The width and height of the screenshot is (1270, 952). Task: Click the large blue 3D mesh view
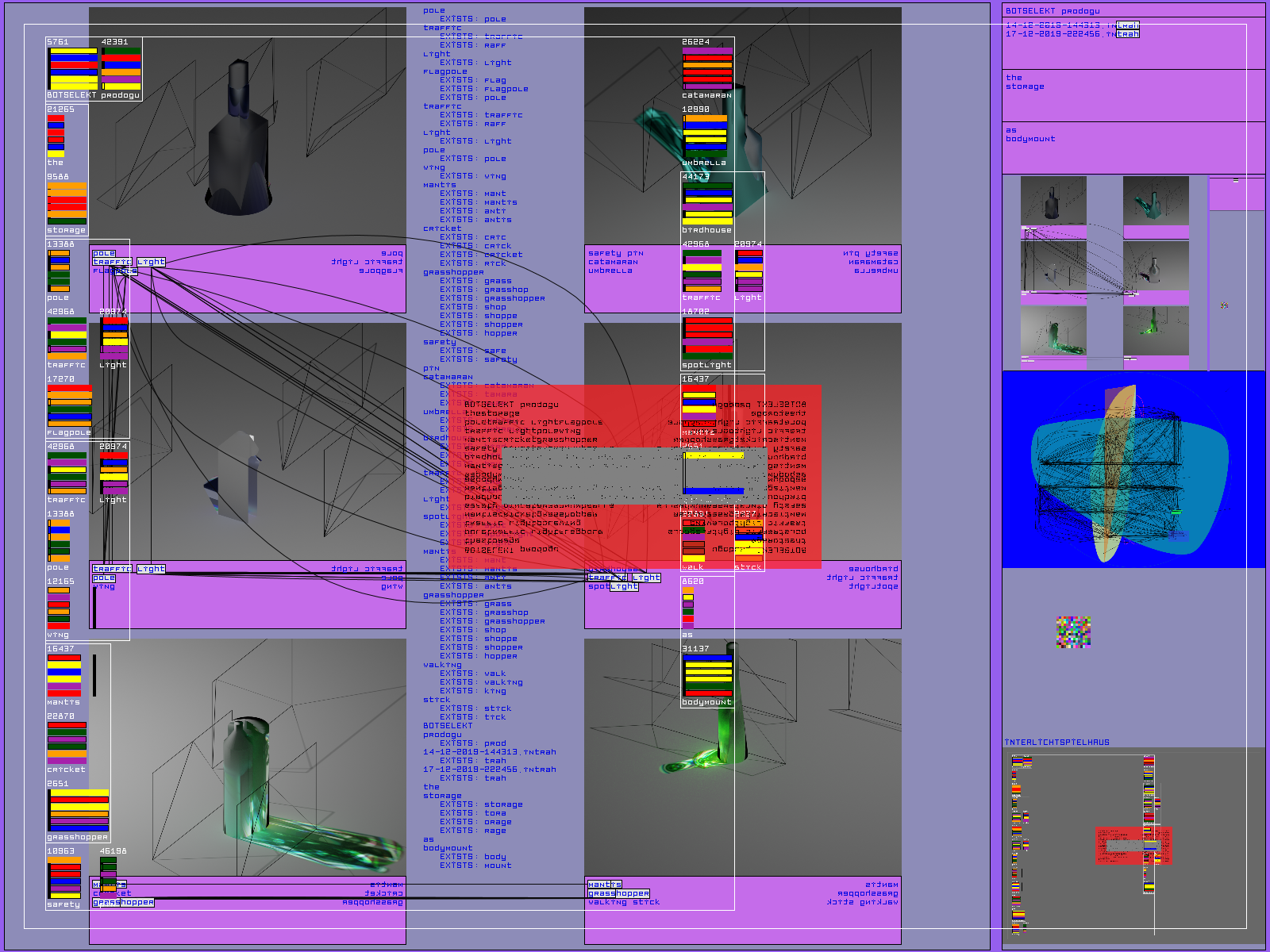pos(1133,470)
